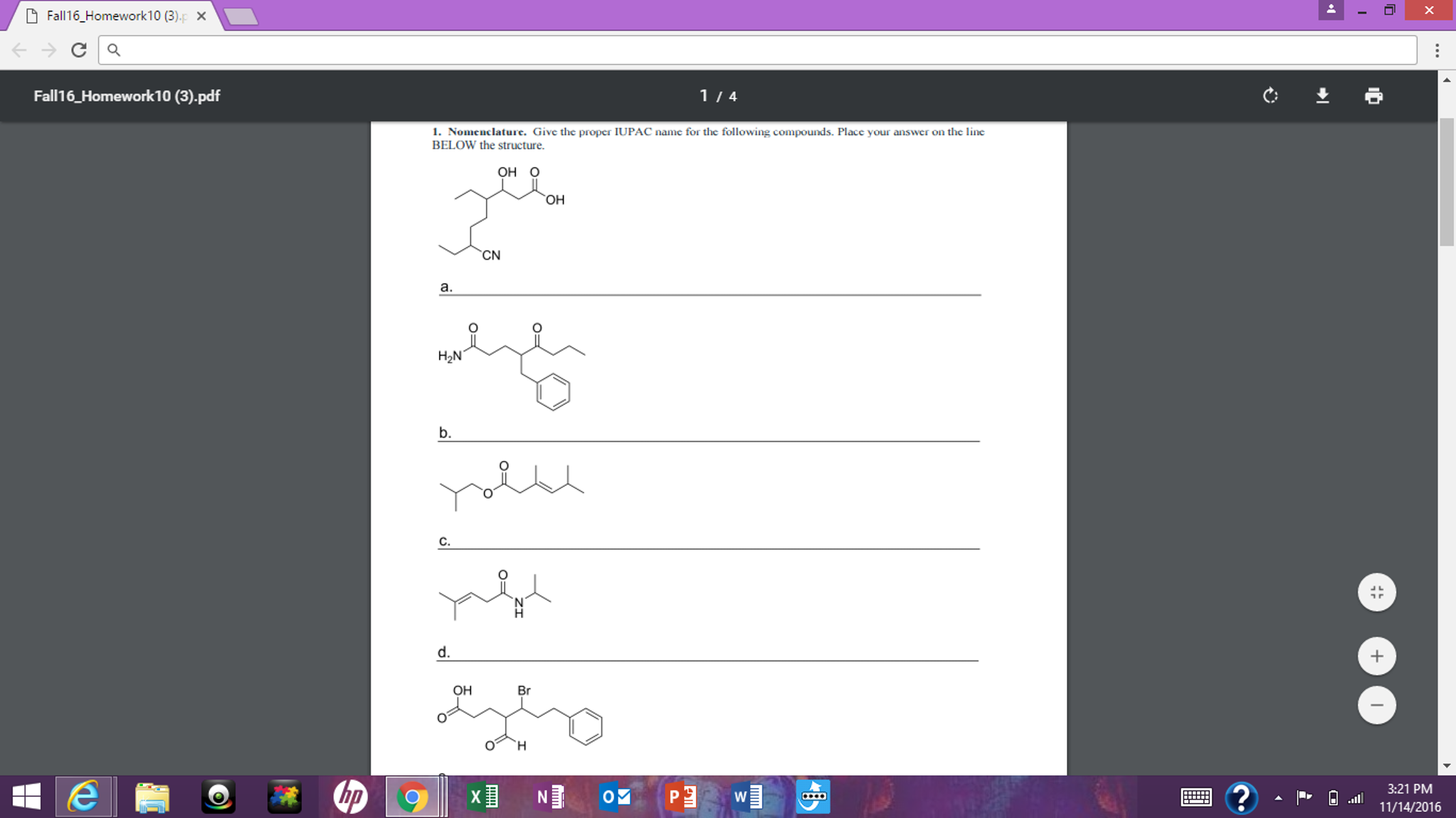Download the PDF document
The image size is (1456, 818).
pyautogui.click(x=1322, y=95)
